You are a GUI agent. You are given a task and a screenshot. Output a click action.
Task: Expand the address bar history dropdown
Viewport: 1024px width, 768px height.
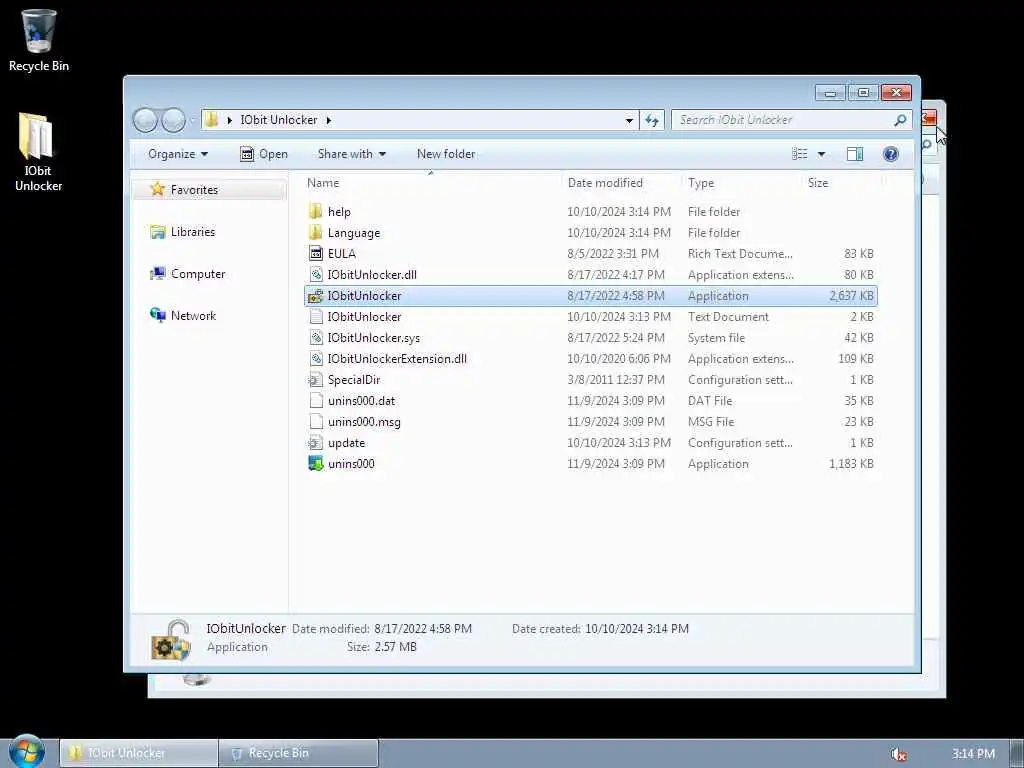tap(629, 120)
